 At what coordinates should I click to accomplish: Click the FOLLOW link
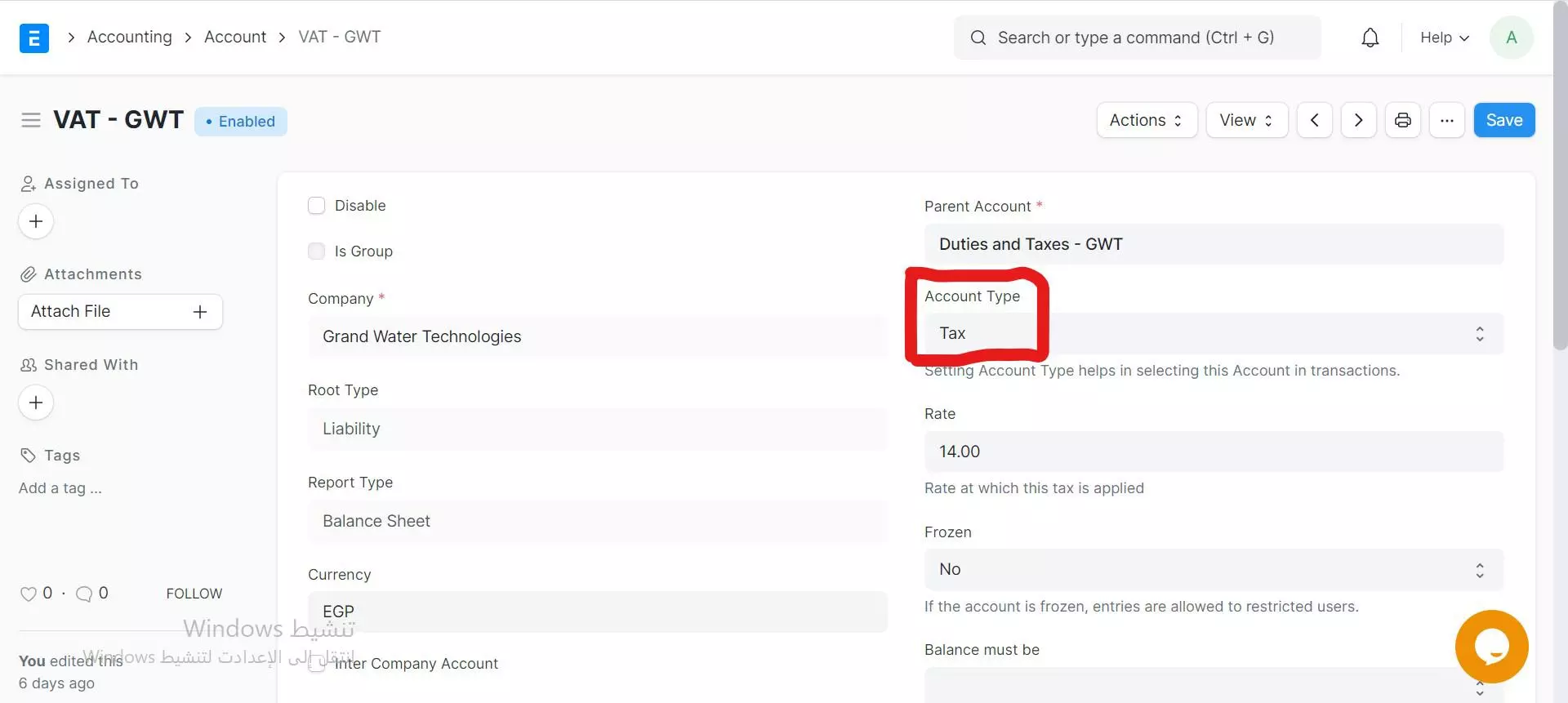[x=194, y=594]
